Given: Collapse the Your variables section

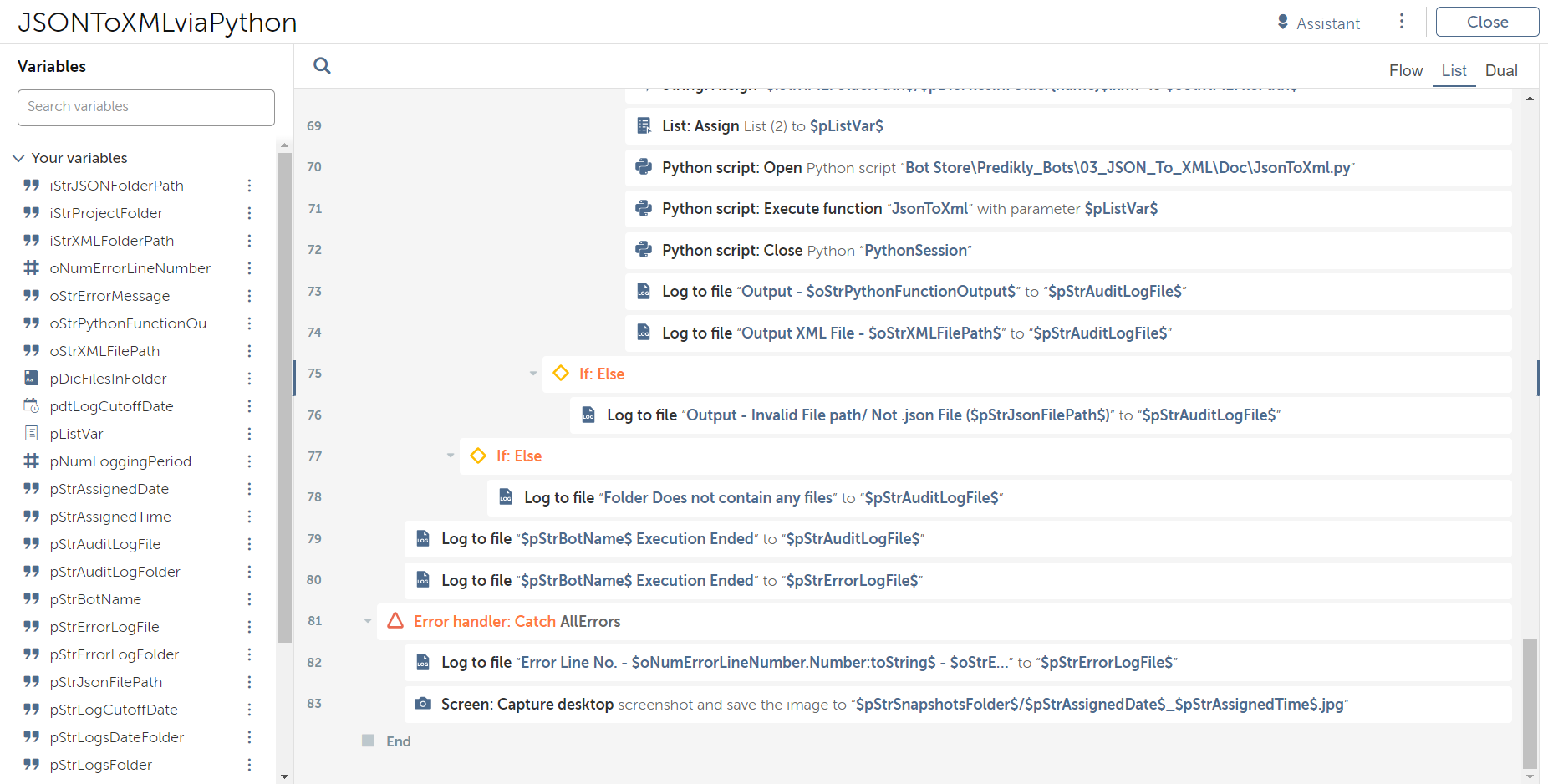Looking at the screenshot, I should tap(19, 158).
